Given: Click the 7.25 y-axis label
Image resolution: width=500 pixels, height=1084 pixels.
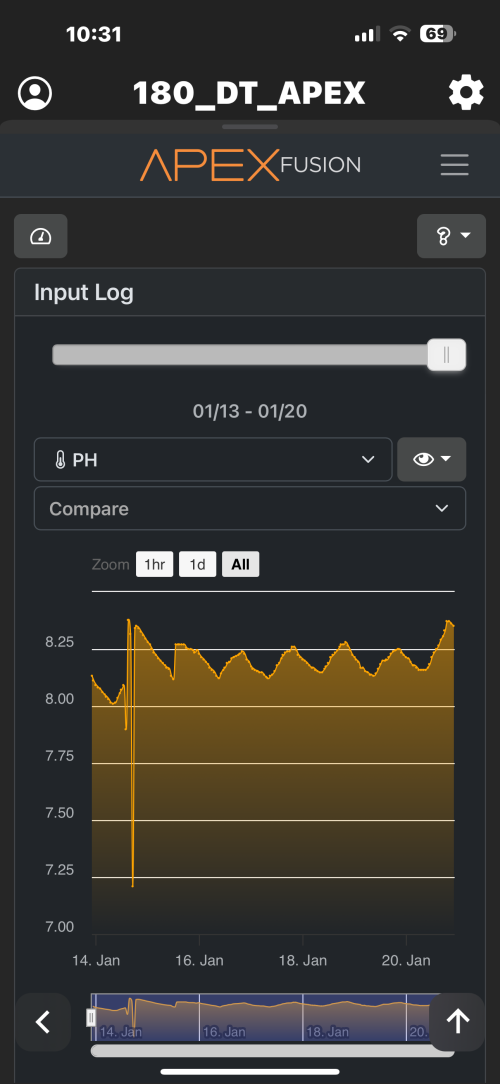Looking at the screenshot, I should (59, 870).
